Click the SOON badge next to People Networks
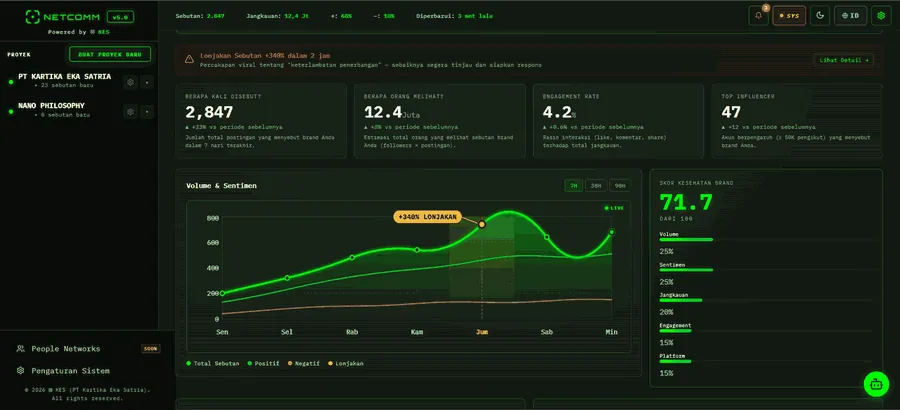Screen dimensions: 900x410 pyautogui.click(x=151, y=349)
